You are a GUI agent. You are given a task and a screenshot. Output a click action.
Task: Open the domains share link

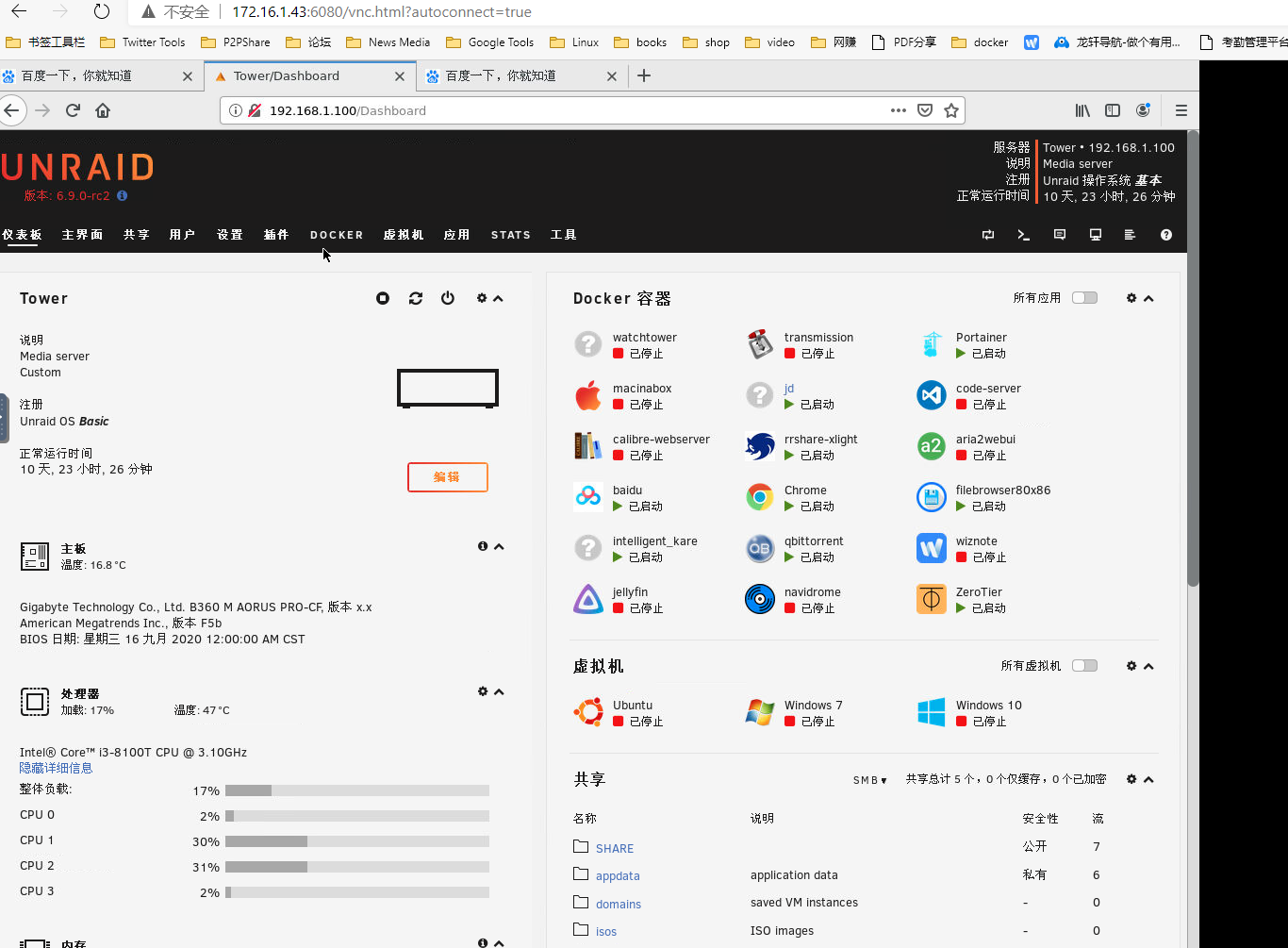[x=619, y=904]
